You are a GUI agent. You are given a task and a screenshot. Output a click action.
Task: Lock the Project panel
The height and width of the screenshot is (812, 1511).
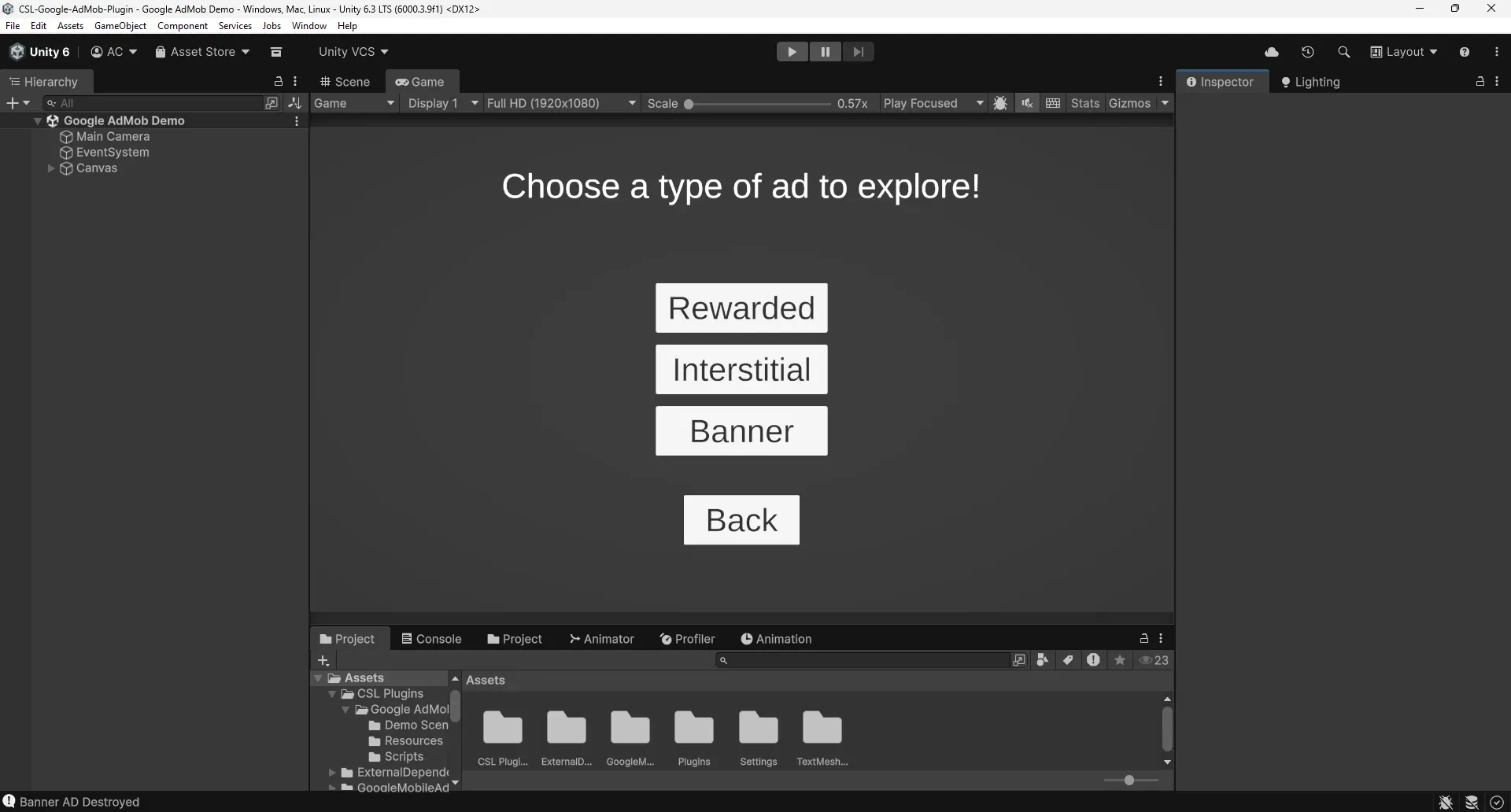click(1144, 639)
